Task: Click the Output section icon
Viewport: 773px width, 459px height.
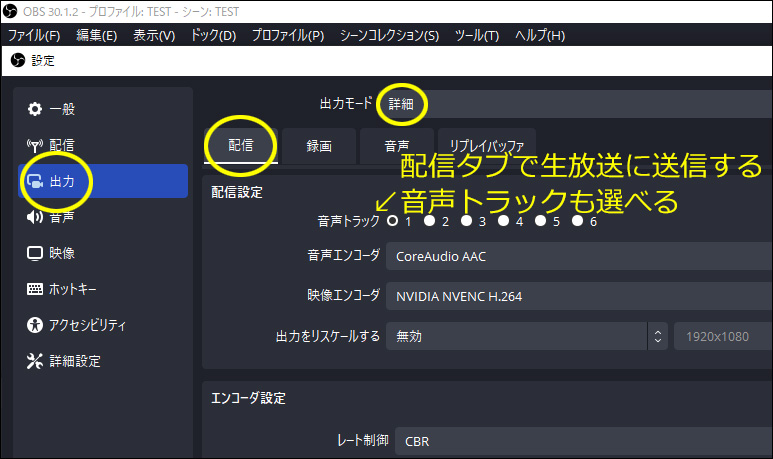Action: pos(35,181)
